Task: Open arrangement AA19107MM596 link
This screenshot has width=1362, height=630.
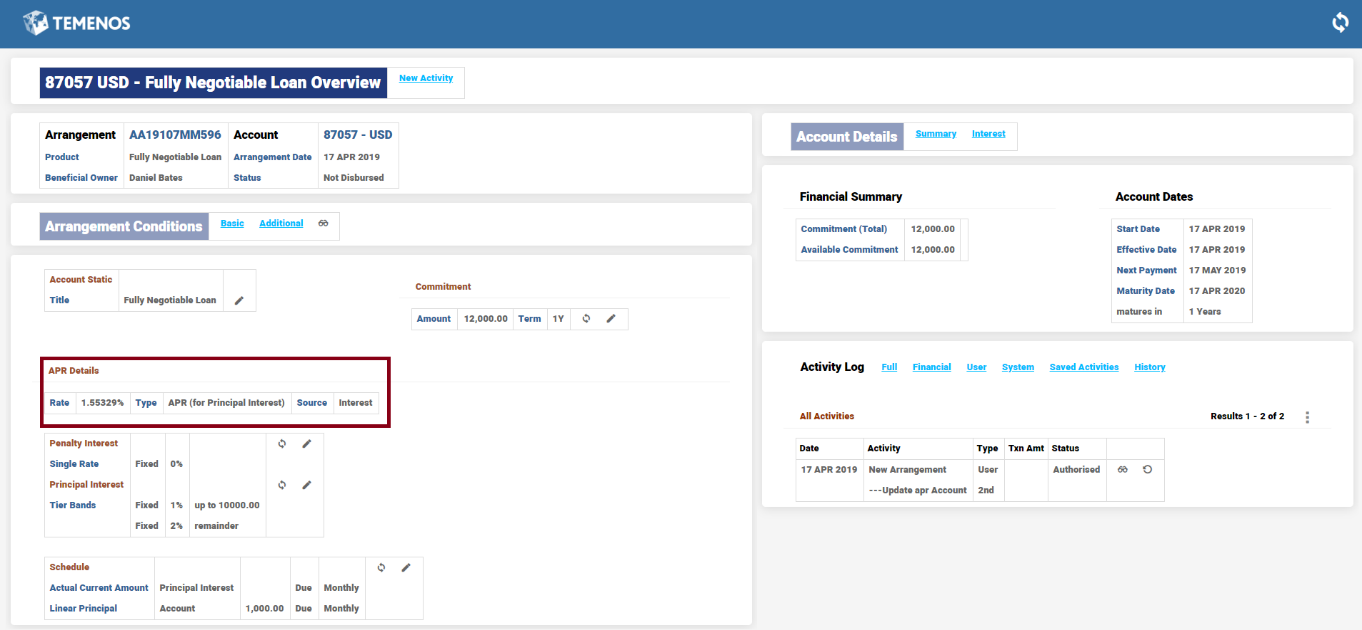Action: point(175,135)
